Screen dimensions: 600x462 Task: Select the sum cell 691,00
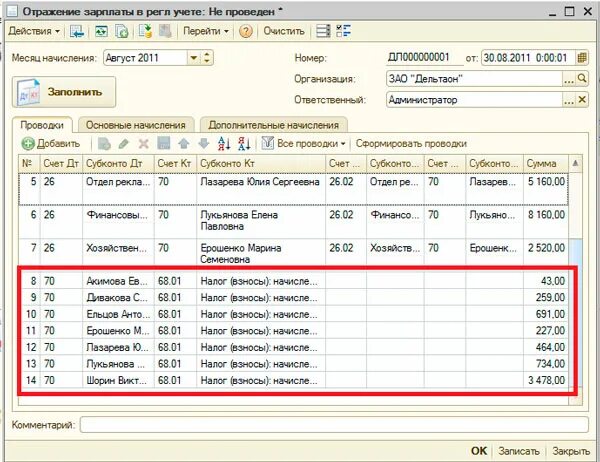coord(546,314)
